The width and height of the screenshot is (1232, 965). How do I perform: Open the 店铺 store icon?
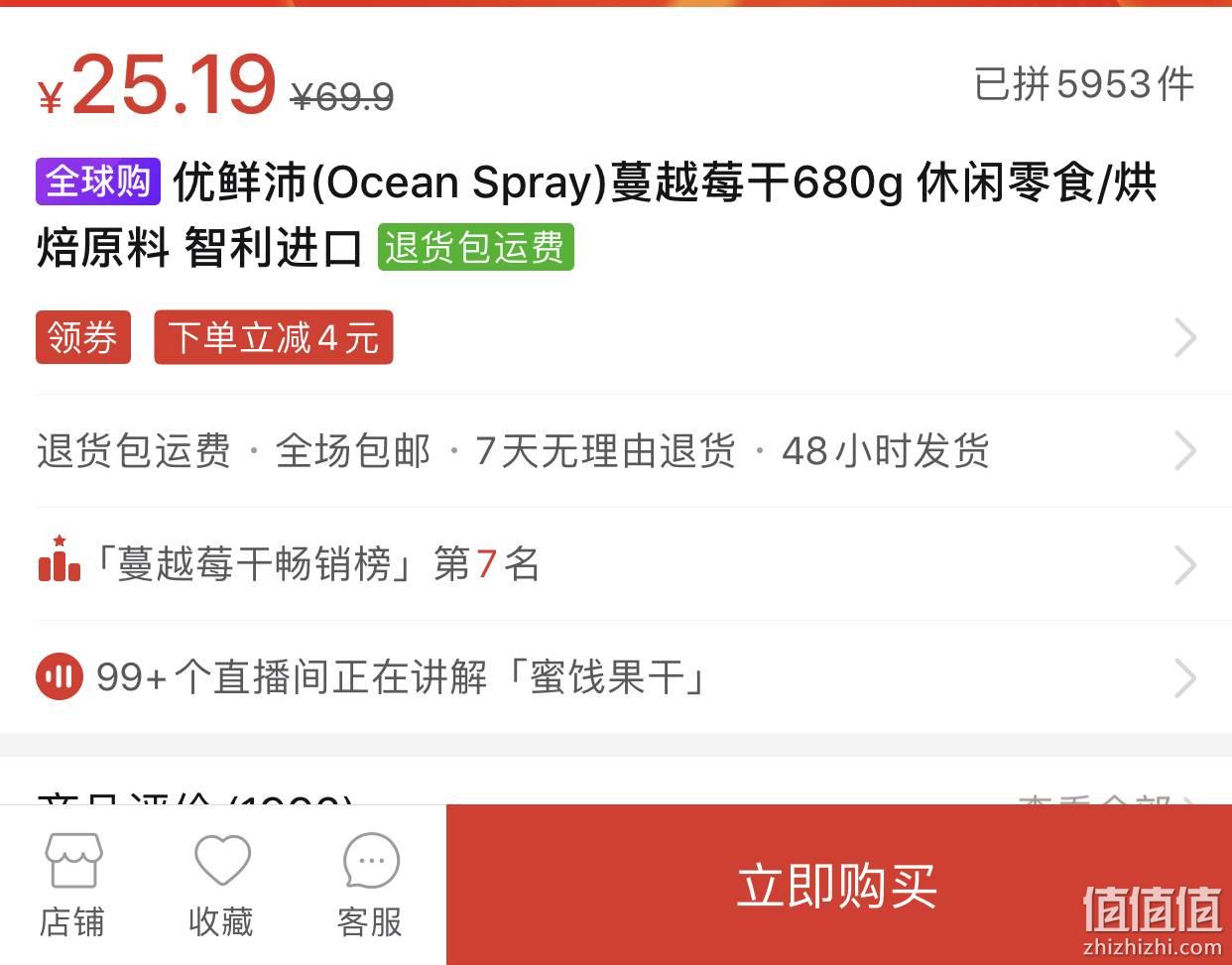[x=72, y=860]
